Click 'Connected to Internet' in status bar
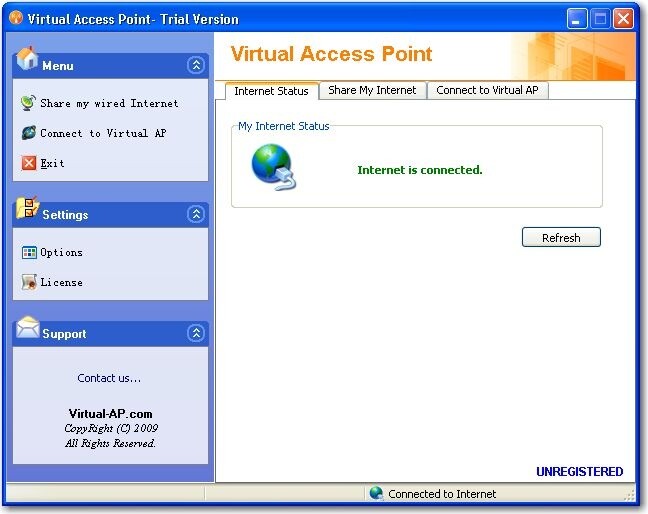Viewport: 648px width, 514px height. click(442, 494)
